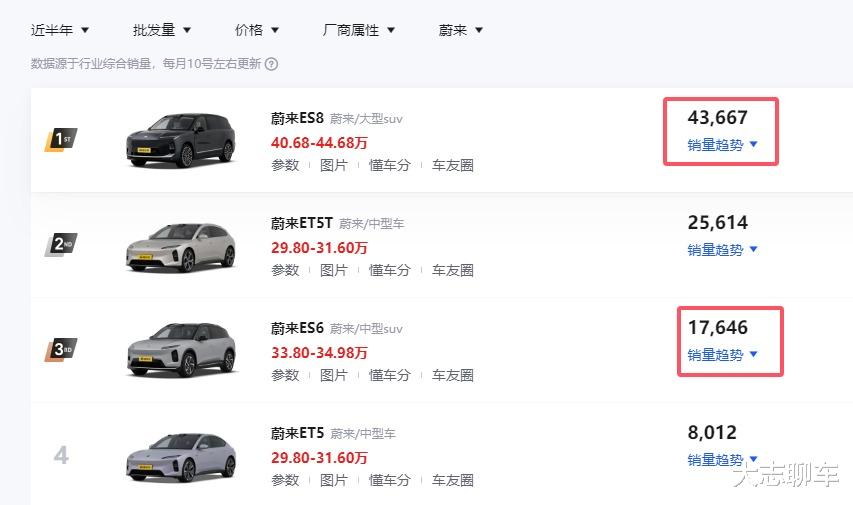Screen dimensions: 853x505
Task: Show 销量趋势 for 蔚来ES6
Action: coord(723,354)
